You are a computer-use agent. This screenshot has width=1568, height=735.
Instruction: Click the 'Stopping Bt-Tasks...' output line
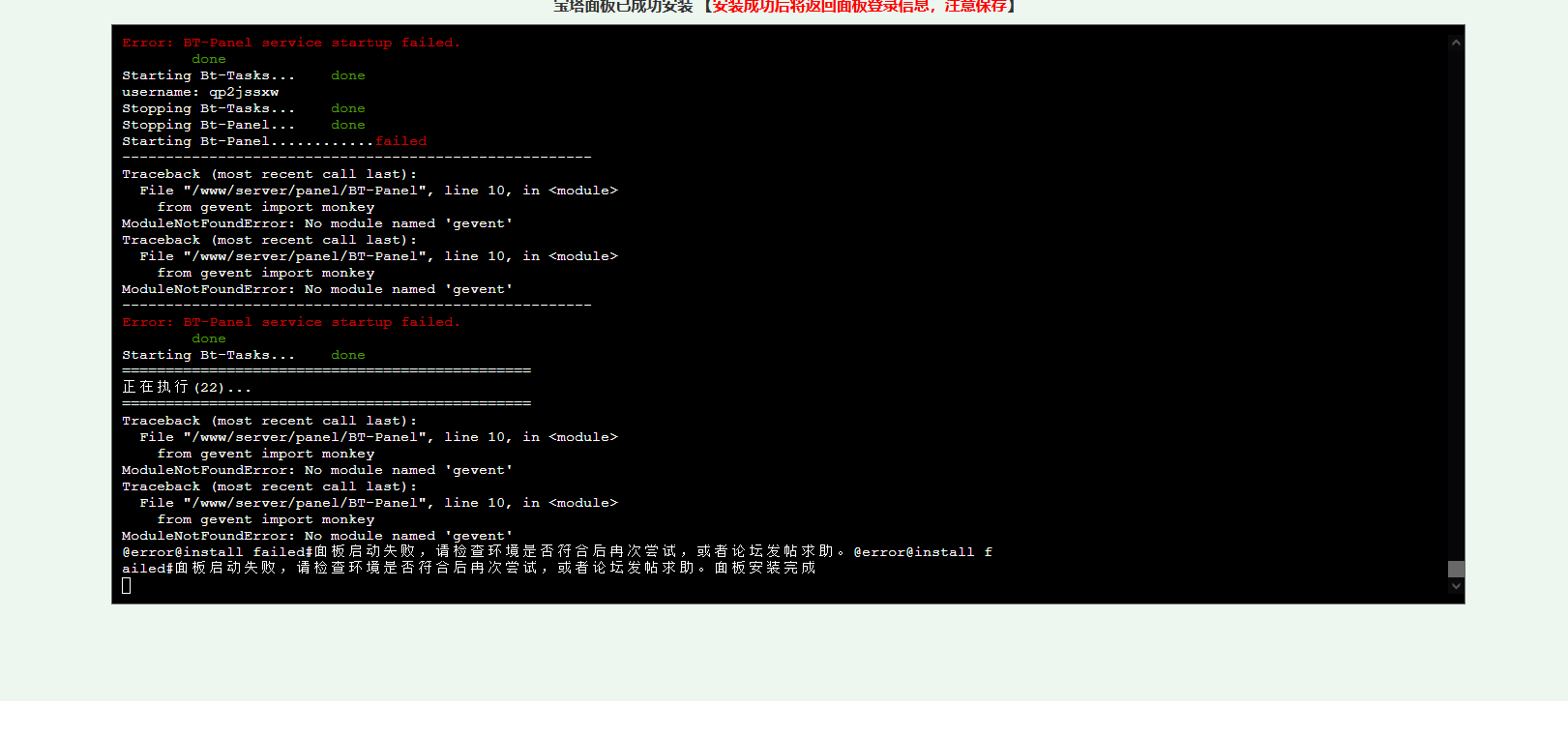244,108
